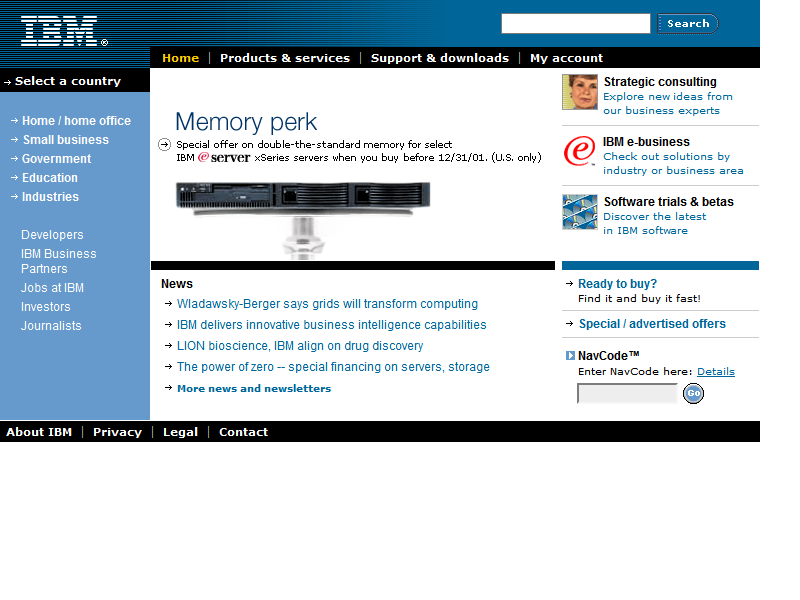Click the circled arrow icon beside the Special offer text
The image size is (800, 600).
(164, 144)
